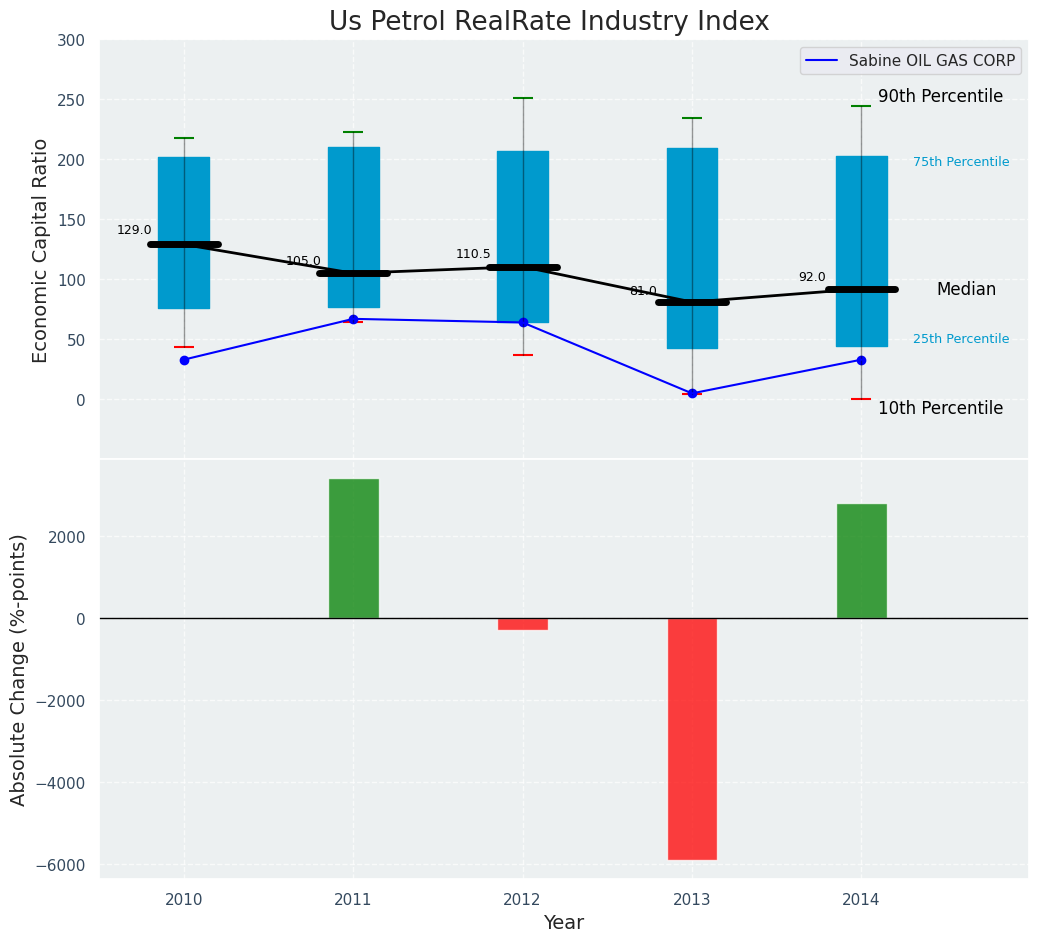Click the 110.5 median value label
The height and width of the screenshot is (942, 1039).
[x=473, y=254]
